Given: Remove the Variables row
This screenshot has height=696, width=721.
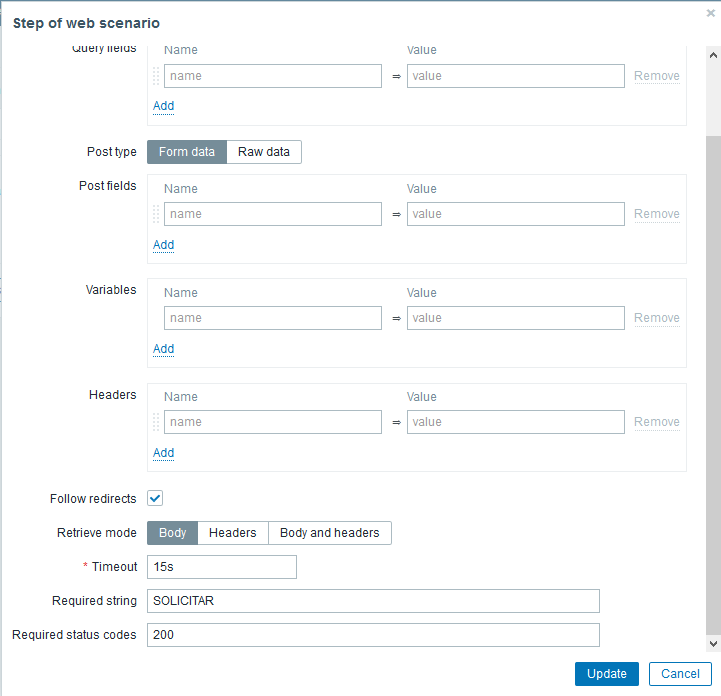Looking at the screenshot, I should click(x=657, y=318).
